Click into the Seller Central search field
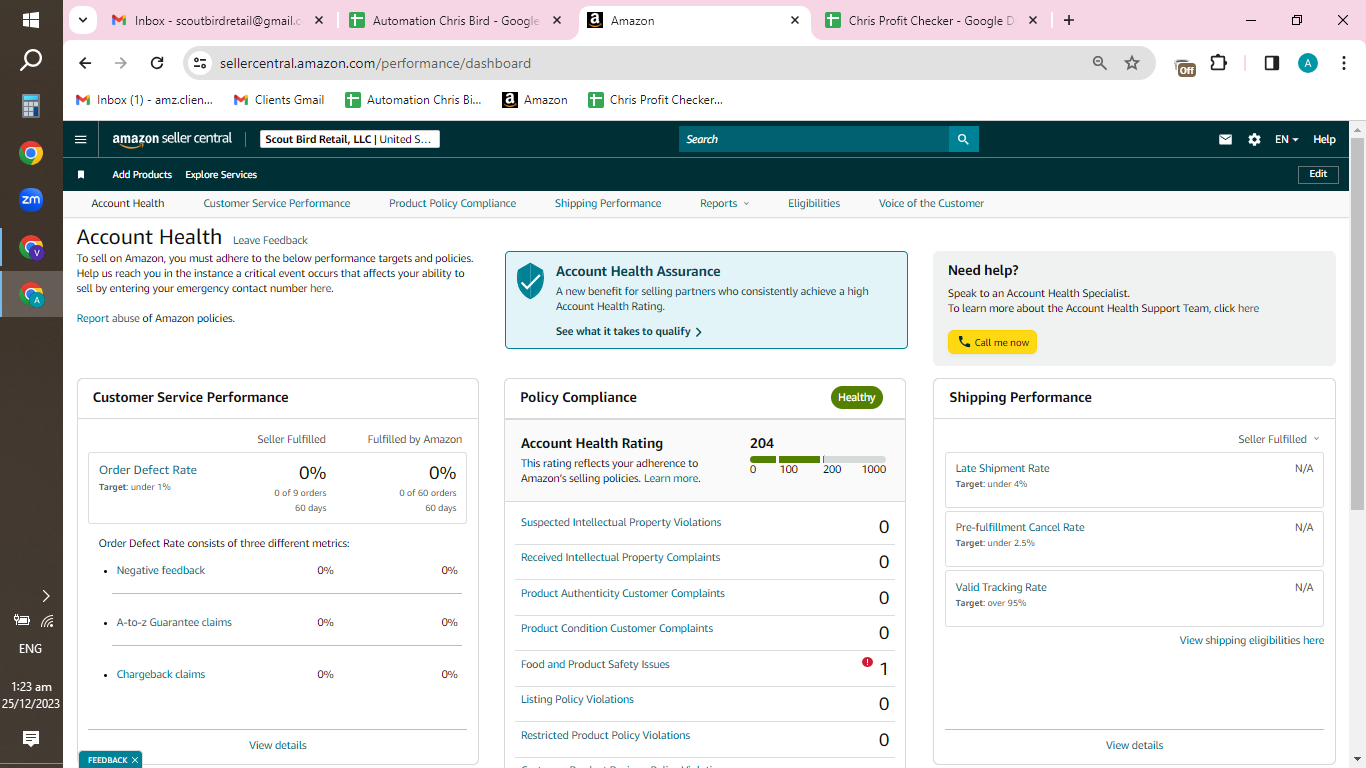This screenshot has width=1366, height=768. coord(814,139)
